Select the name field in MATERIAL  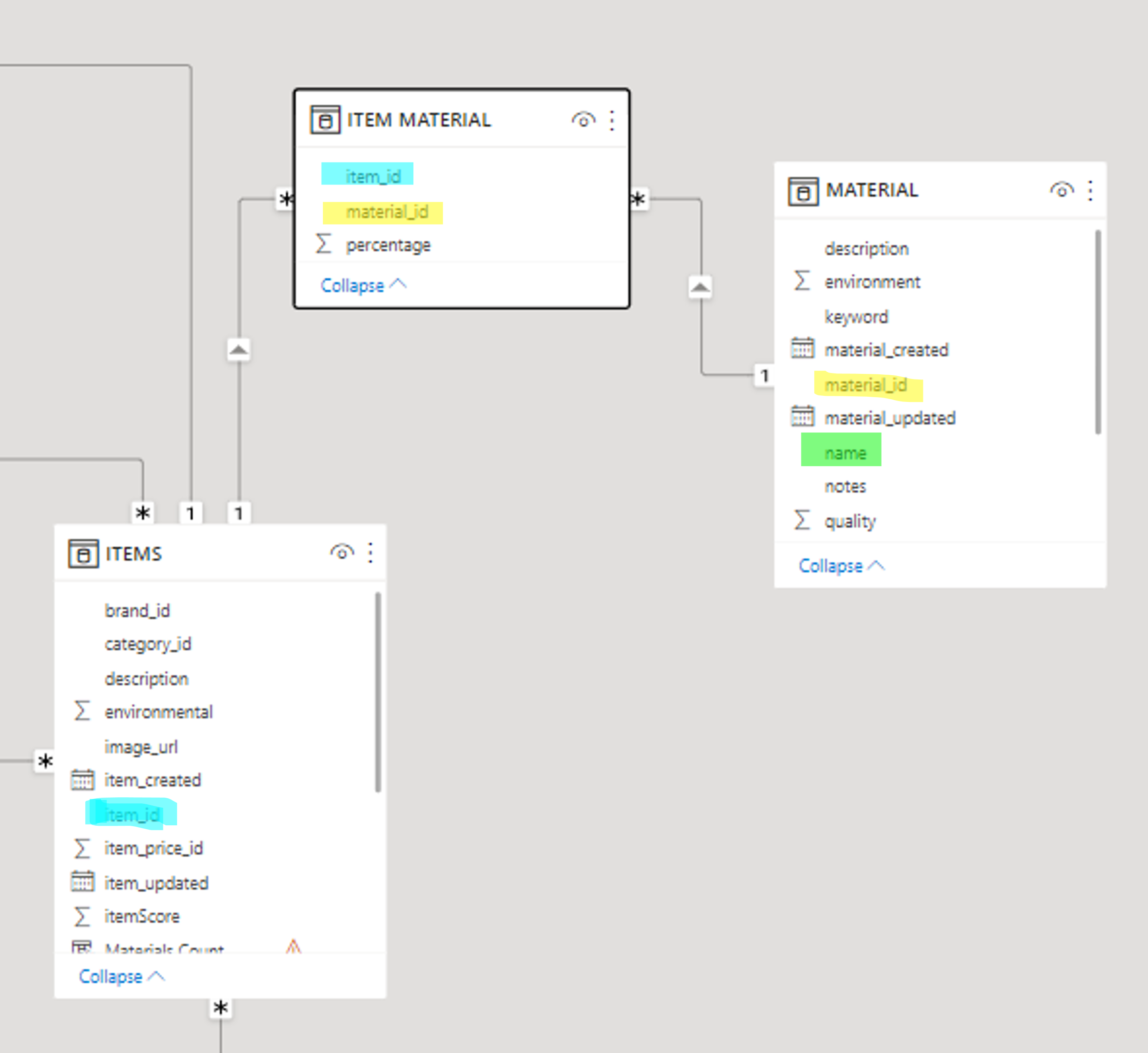pyautogui.click(x=845, y=453)
